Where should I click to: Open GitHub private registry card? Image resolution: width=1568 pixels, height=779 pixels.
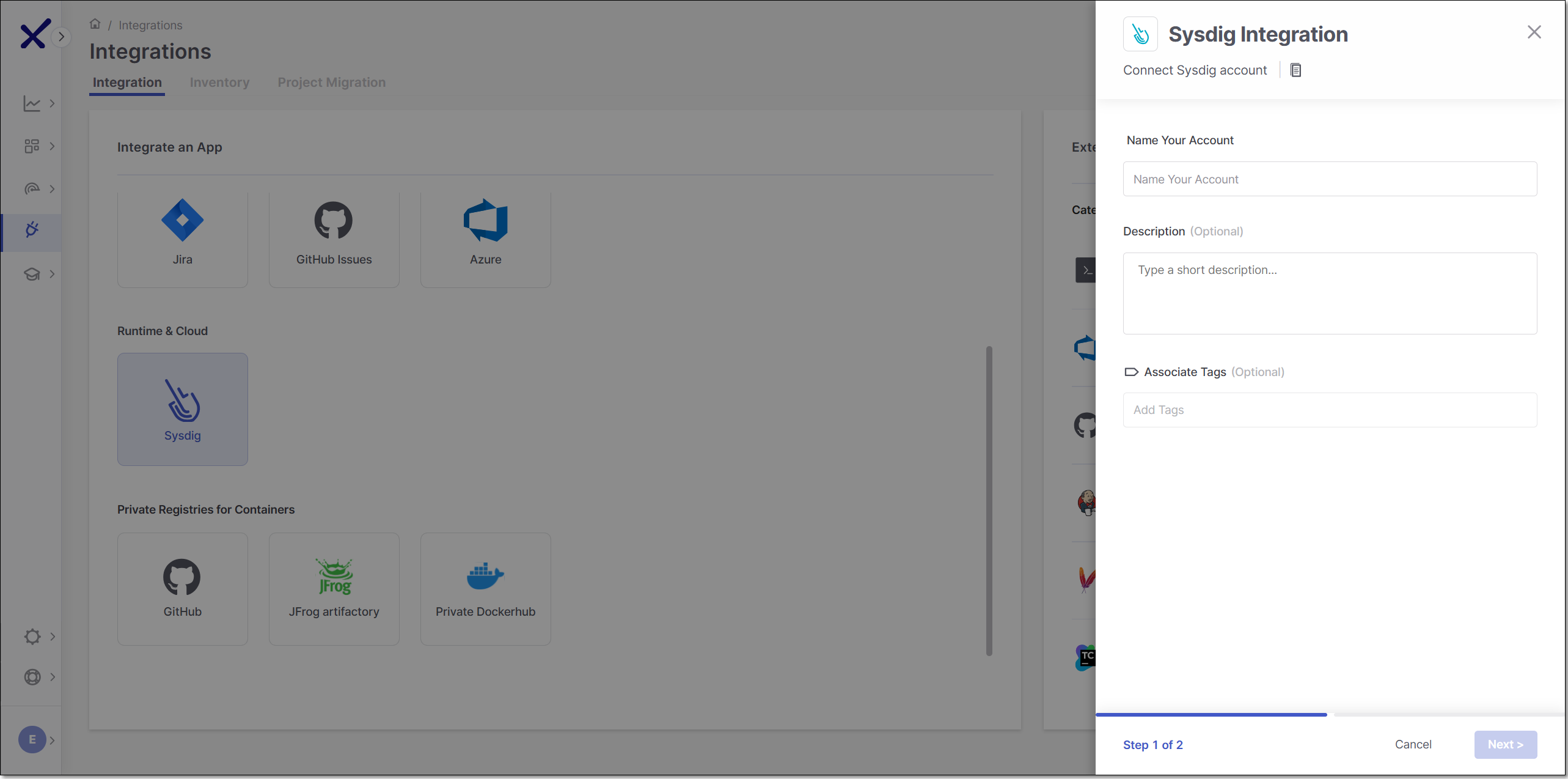pos(182,589)
